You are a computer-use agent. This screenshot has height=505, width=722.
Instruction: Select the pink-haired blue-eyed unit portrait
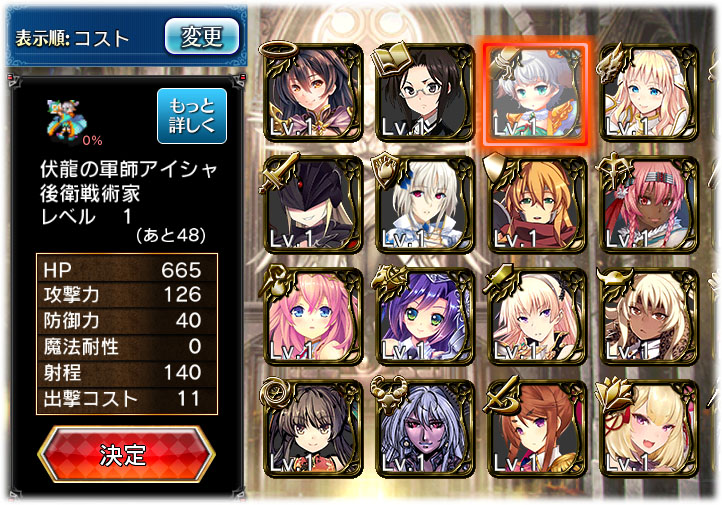[x=313, y=317]
